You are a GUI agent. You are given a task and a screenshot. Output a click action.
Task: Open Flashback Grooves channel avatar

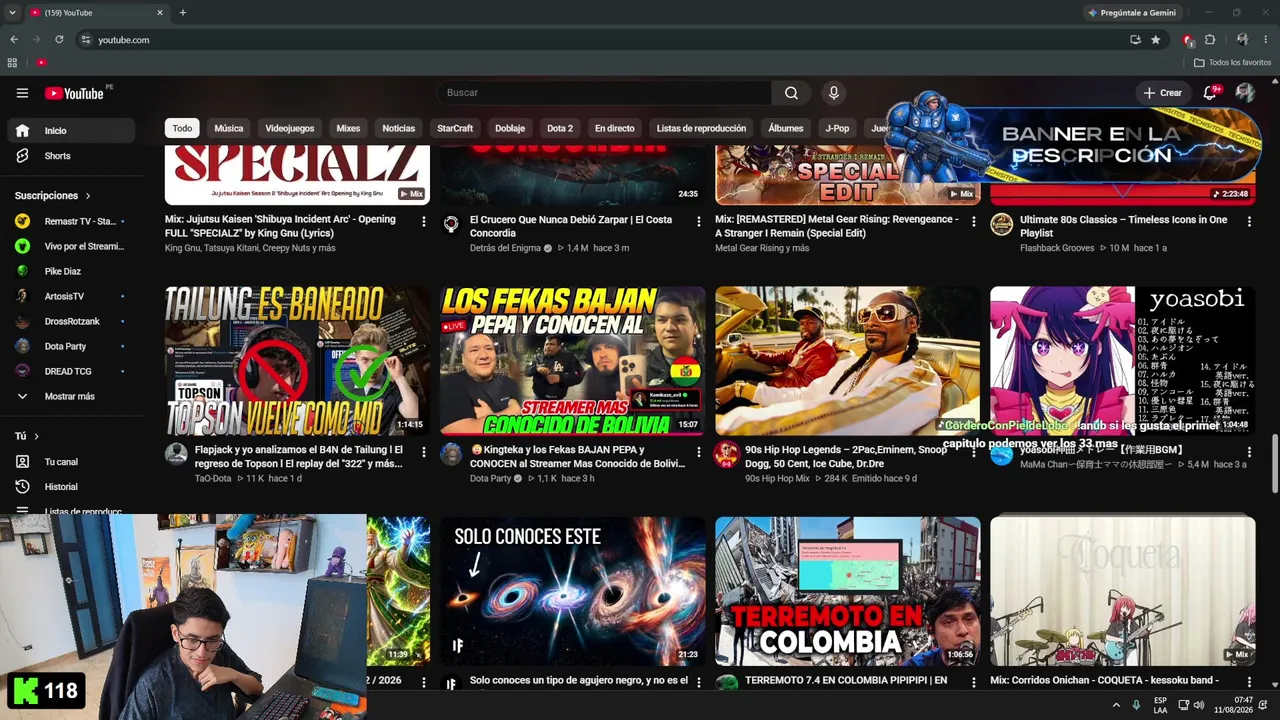click(1001, 224)
